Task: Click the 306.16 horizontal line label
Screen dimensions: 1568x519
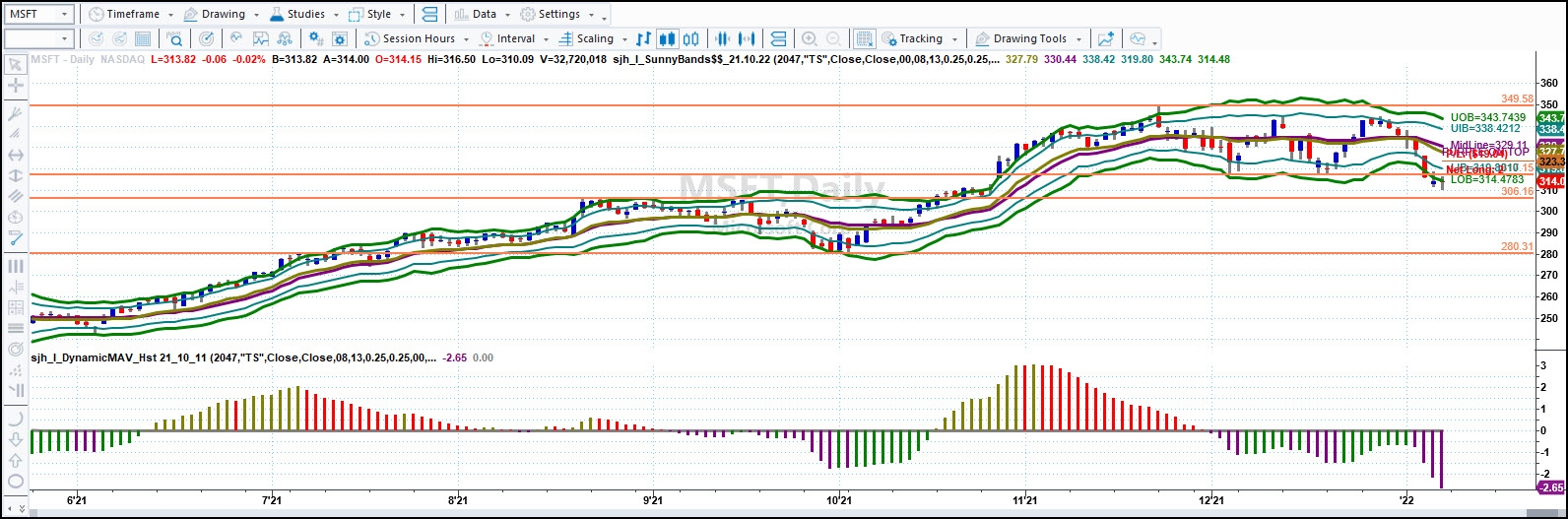Action: tap(1517, 192)
